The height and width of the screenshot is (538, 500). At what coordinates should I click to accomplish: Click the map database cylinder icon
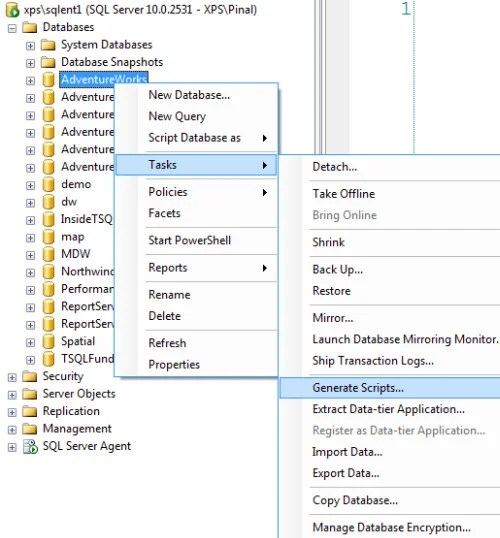point(48,237)
